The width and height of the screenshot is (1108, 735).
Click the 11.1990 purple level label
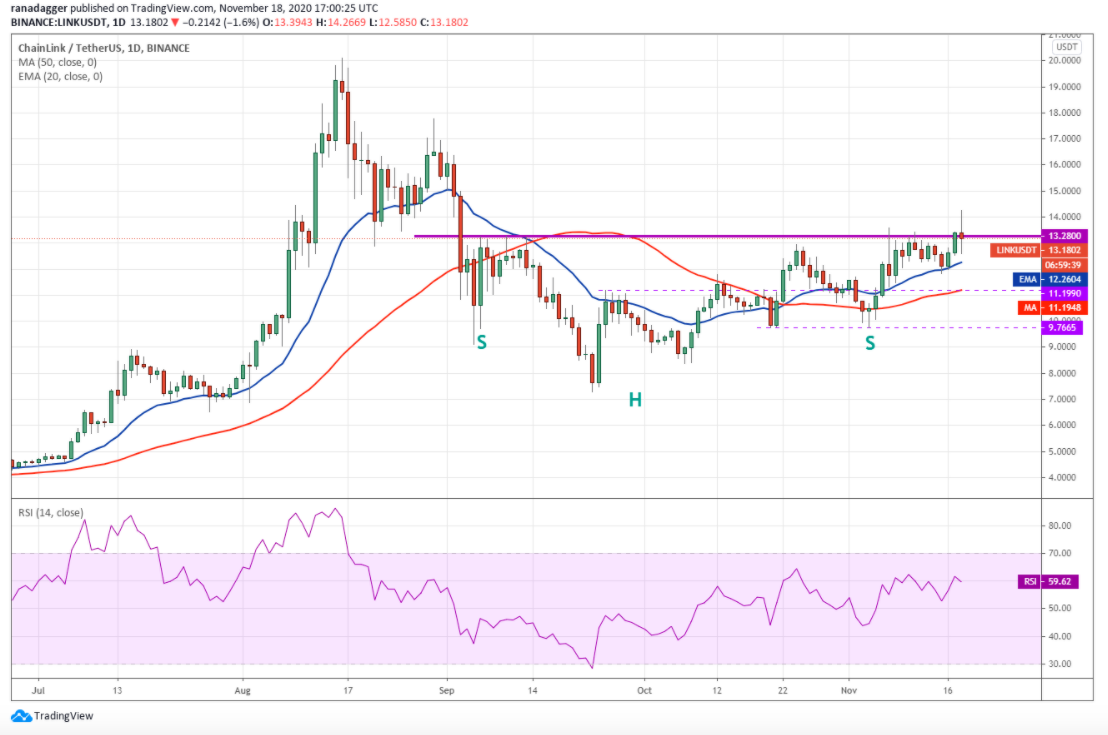pos(1064,293)
